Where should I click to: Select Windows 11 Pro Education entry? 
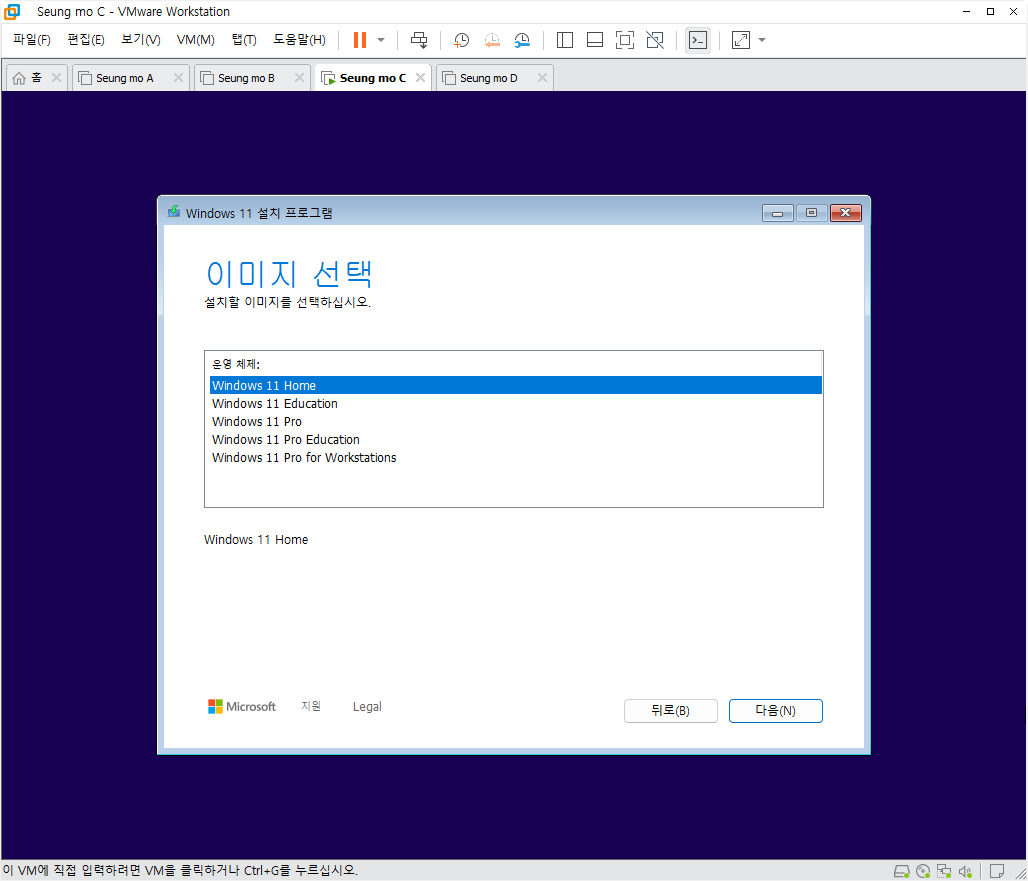515,439
